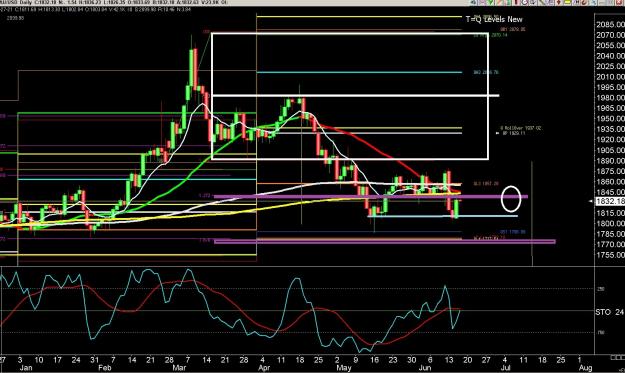Click the 2070.00 price axis label
This screenshot has width=625, height=373.
[x=610, y=35]
